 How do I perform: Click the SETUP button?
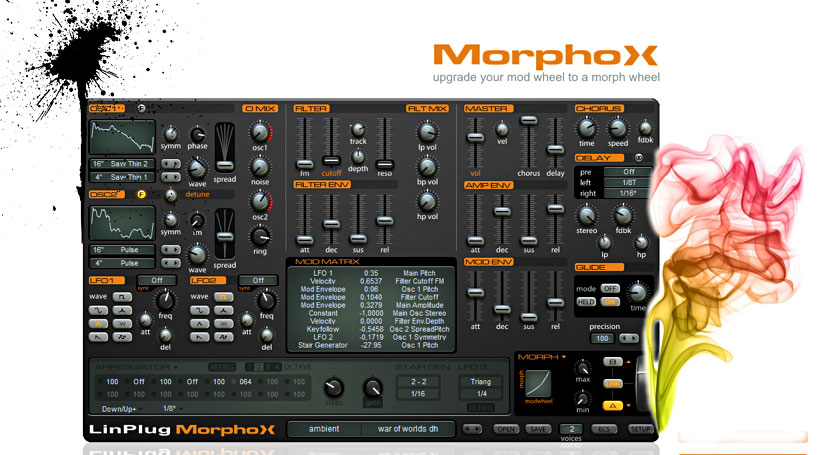pyautogui.click(x=640, y=429)
